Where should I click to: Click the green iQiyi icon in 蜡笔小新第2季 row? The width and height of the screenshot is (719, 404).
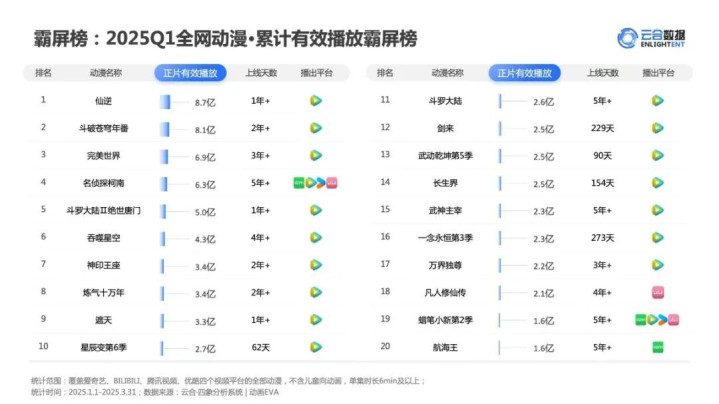641,320
